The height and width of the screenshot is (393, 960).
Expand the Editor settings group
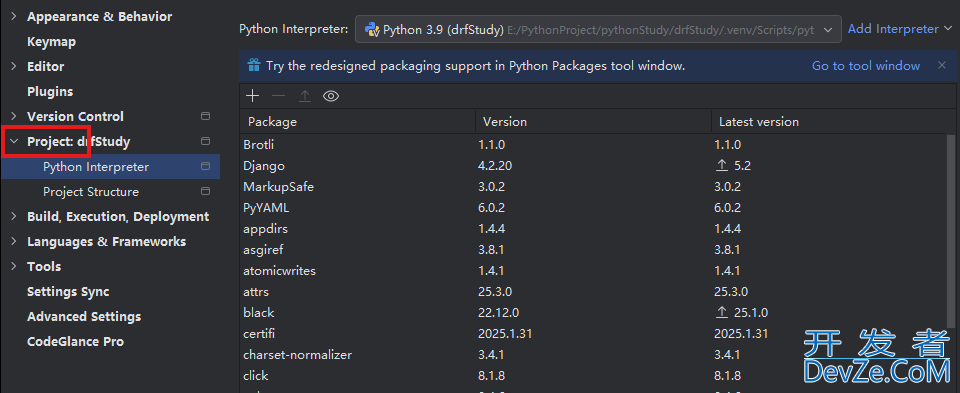pos(13,66)
